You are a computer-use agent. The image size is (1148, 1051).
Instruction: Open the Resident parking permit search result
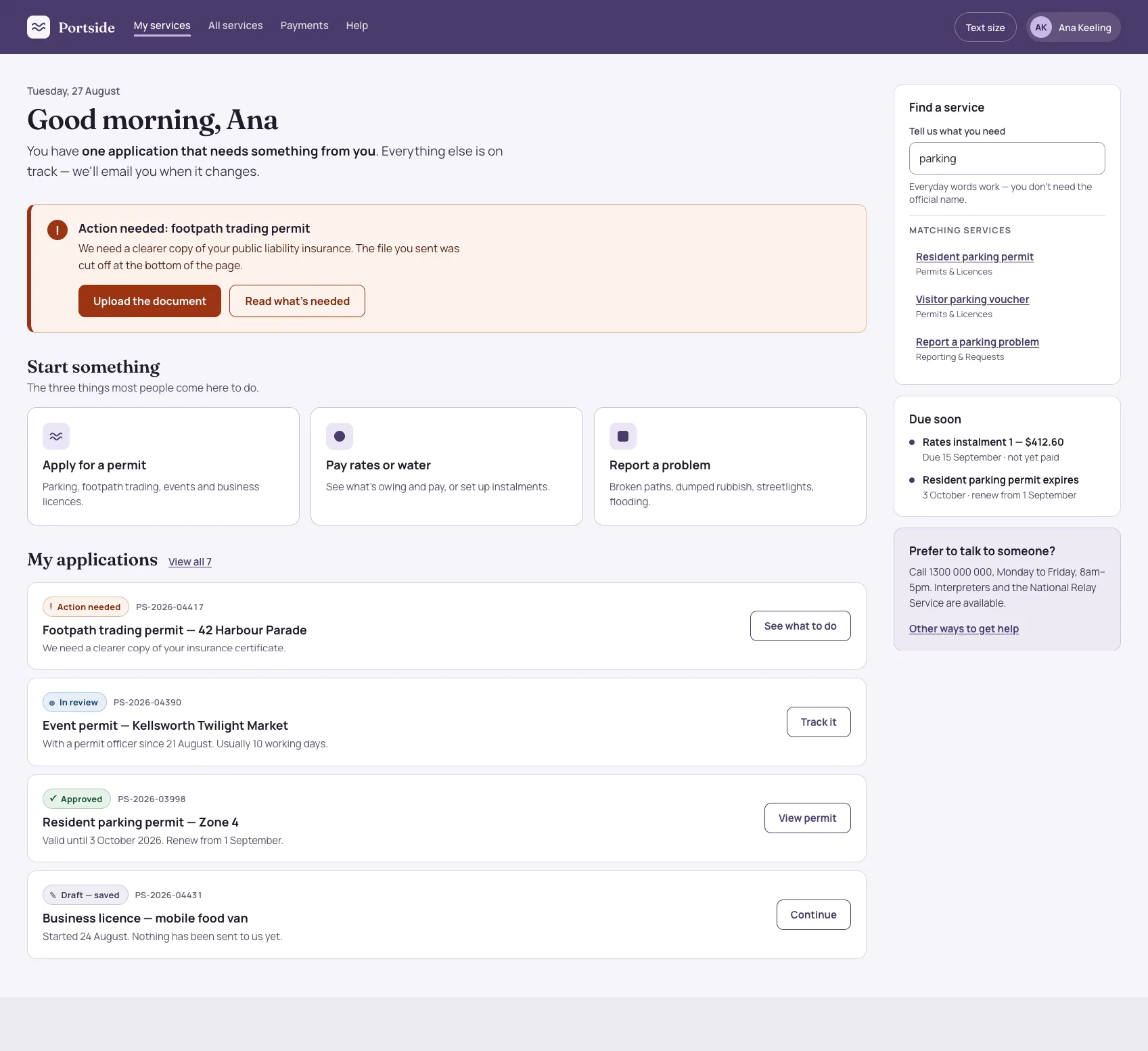(x=975, y=257)
